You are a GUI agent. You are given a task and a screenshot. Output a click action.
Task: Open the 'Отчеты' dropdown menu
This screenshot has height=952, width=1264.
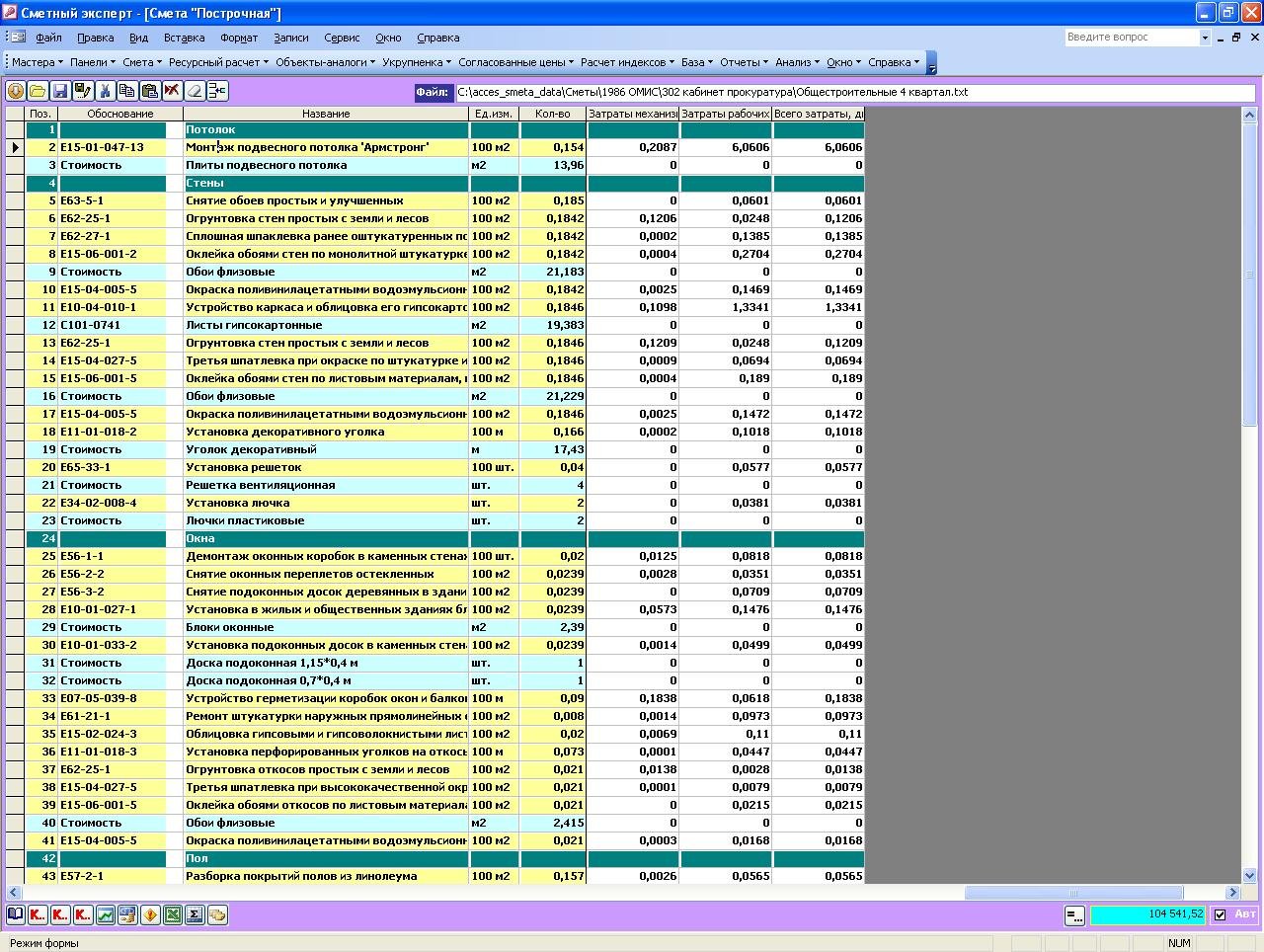coord(744,62)
